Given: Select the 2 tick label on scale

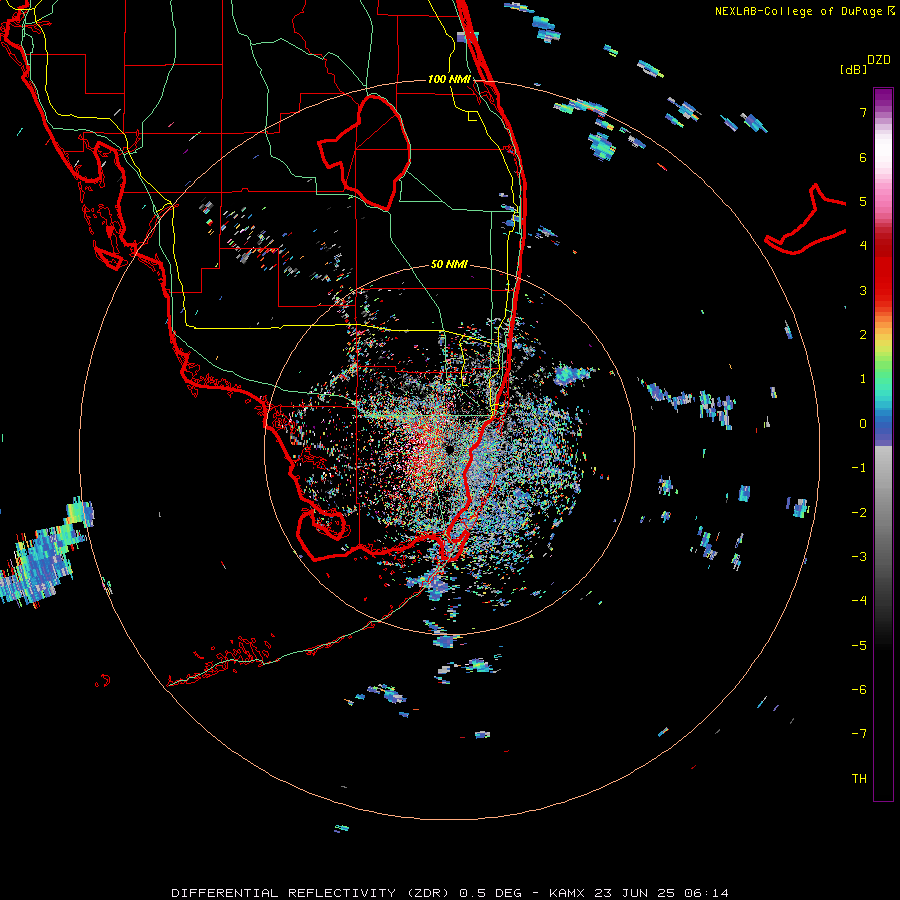Looking at the screenshot, I should tap(863, 335).
